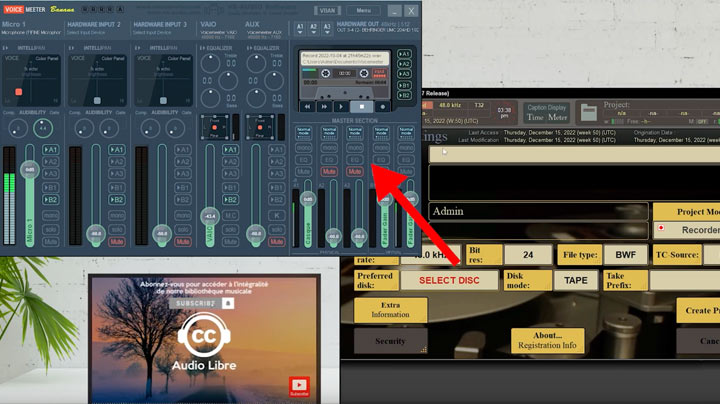Adjust the VAIO Treble equalizer knob
720x404 pixels.
[x=210, y=64]
